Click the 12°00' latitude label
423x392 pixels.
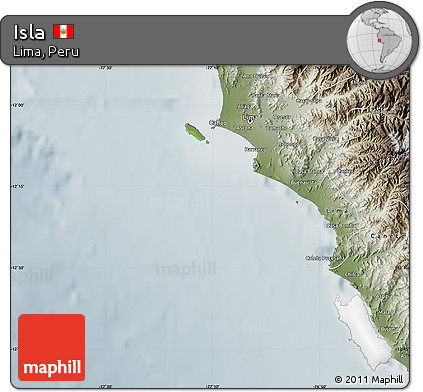(x=18, y=105)
